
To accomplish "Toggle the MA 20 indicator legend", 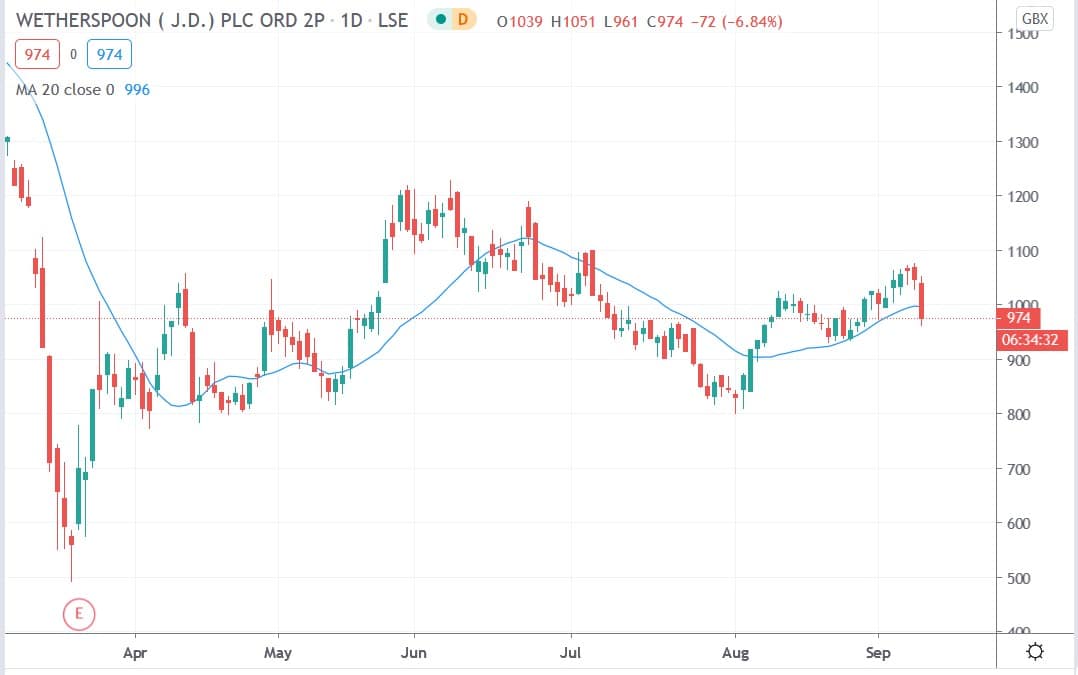I will (60, 89).
